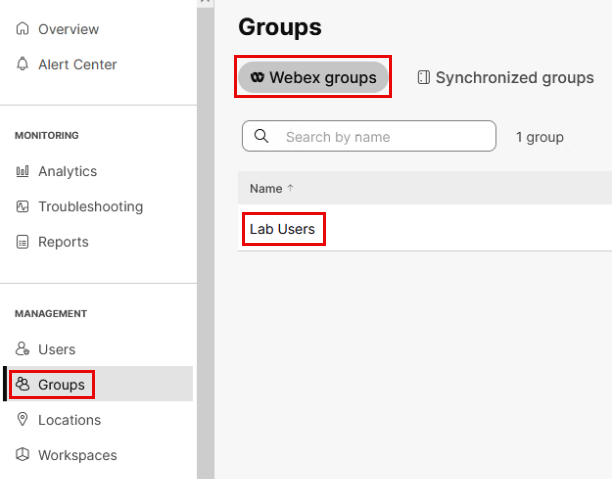
Task: Click the Synchronized groups directory icon
Action: coord(424,77)
